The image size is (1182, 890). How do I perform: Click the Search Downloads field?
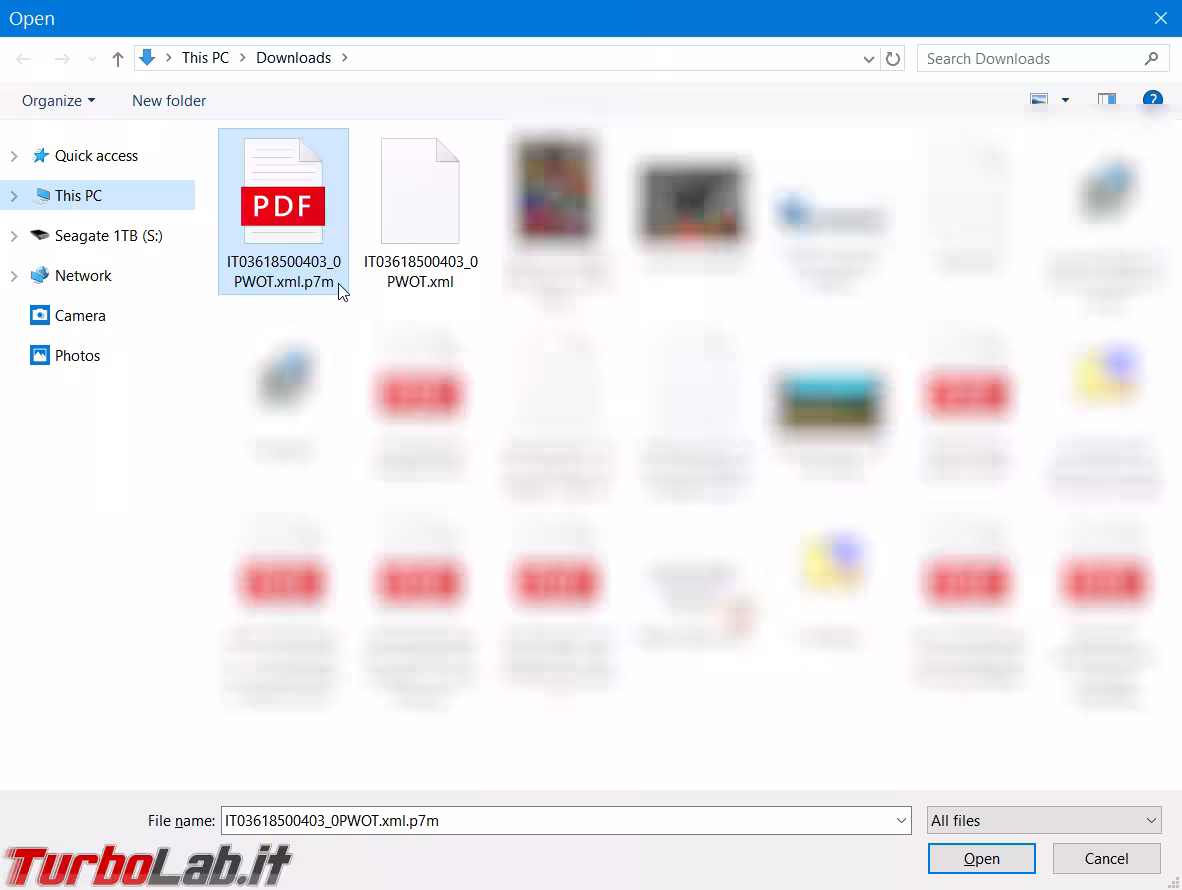1030,59
